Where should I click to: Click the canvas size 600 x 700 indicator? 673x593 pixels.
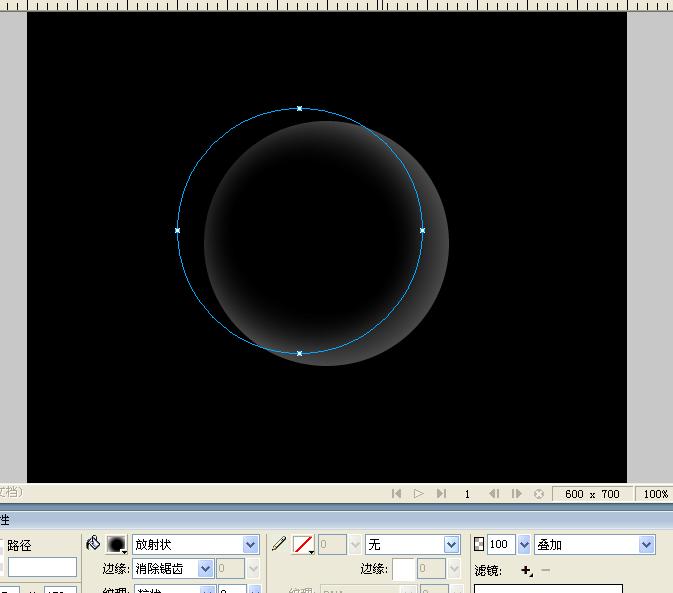coord(592,494)
